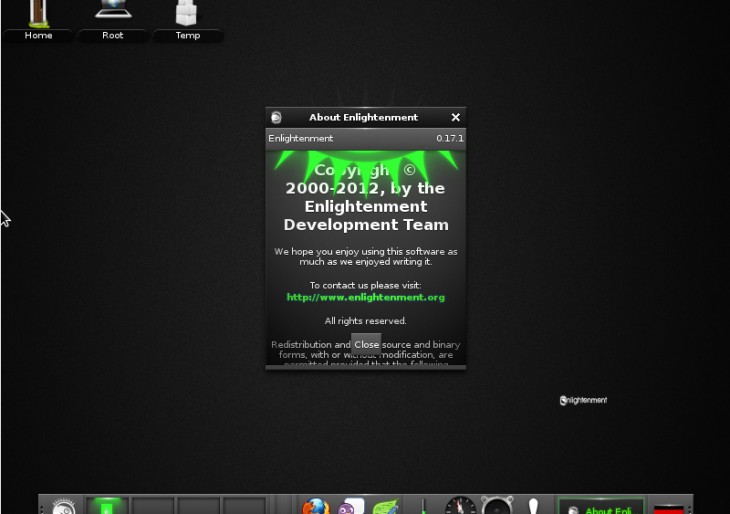This screenshot has width=730, height=514.
Task: Select About Enlightenment taskbar entry
Action: (601, 507)
